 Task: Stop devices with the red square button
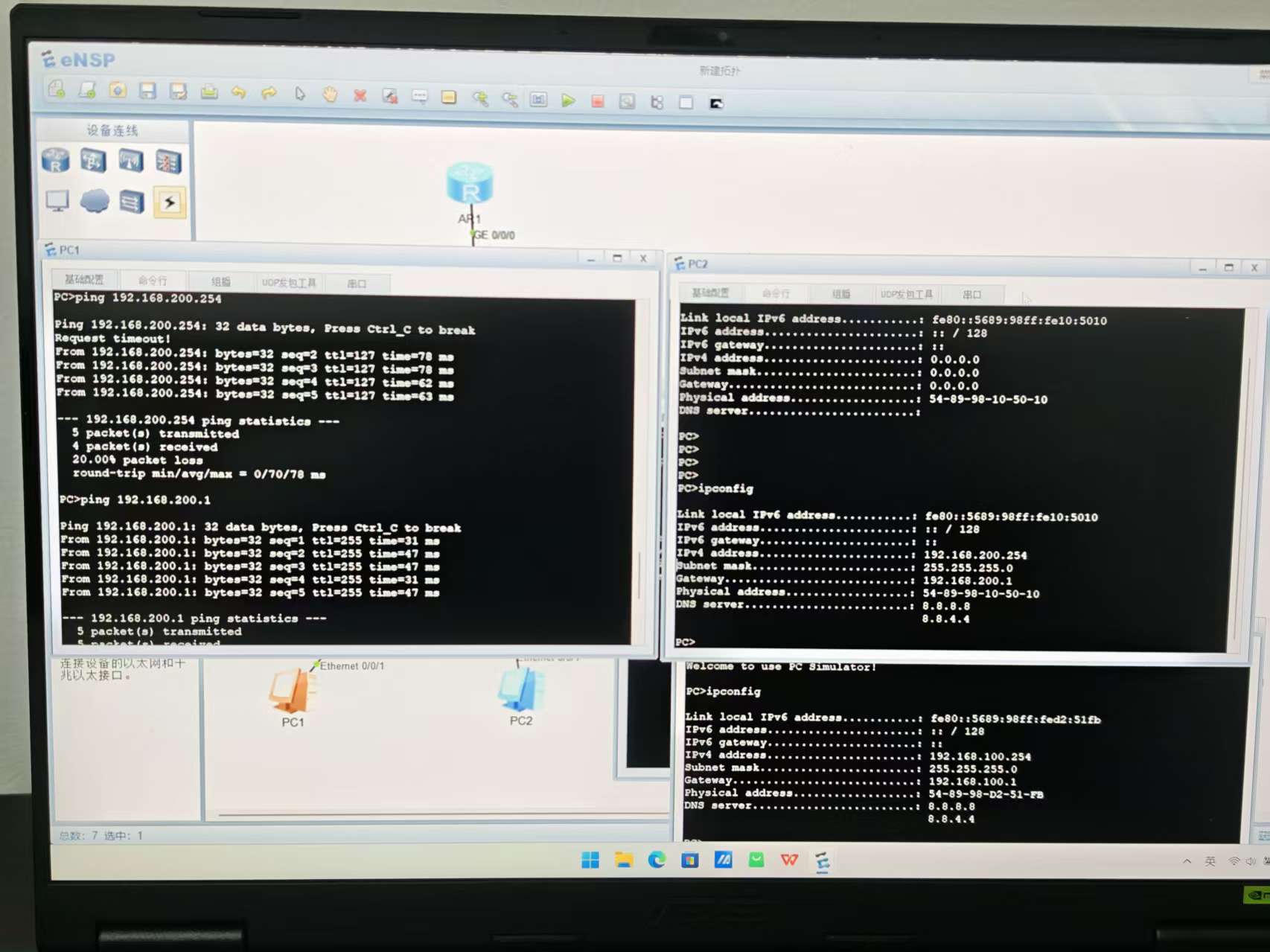click(x=598, y=101)
